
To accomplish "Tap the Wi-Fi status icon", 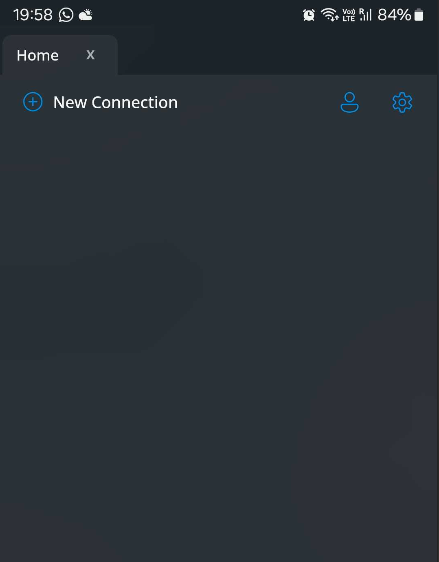I will (329, 15).
